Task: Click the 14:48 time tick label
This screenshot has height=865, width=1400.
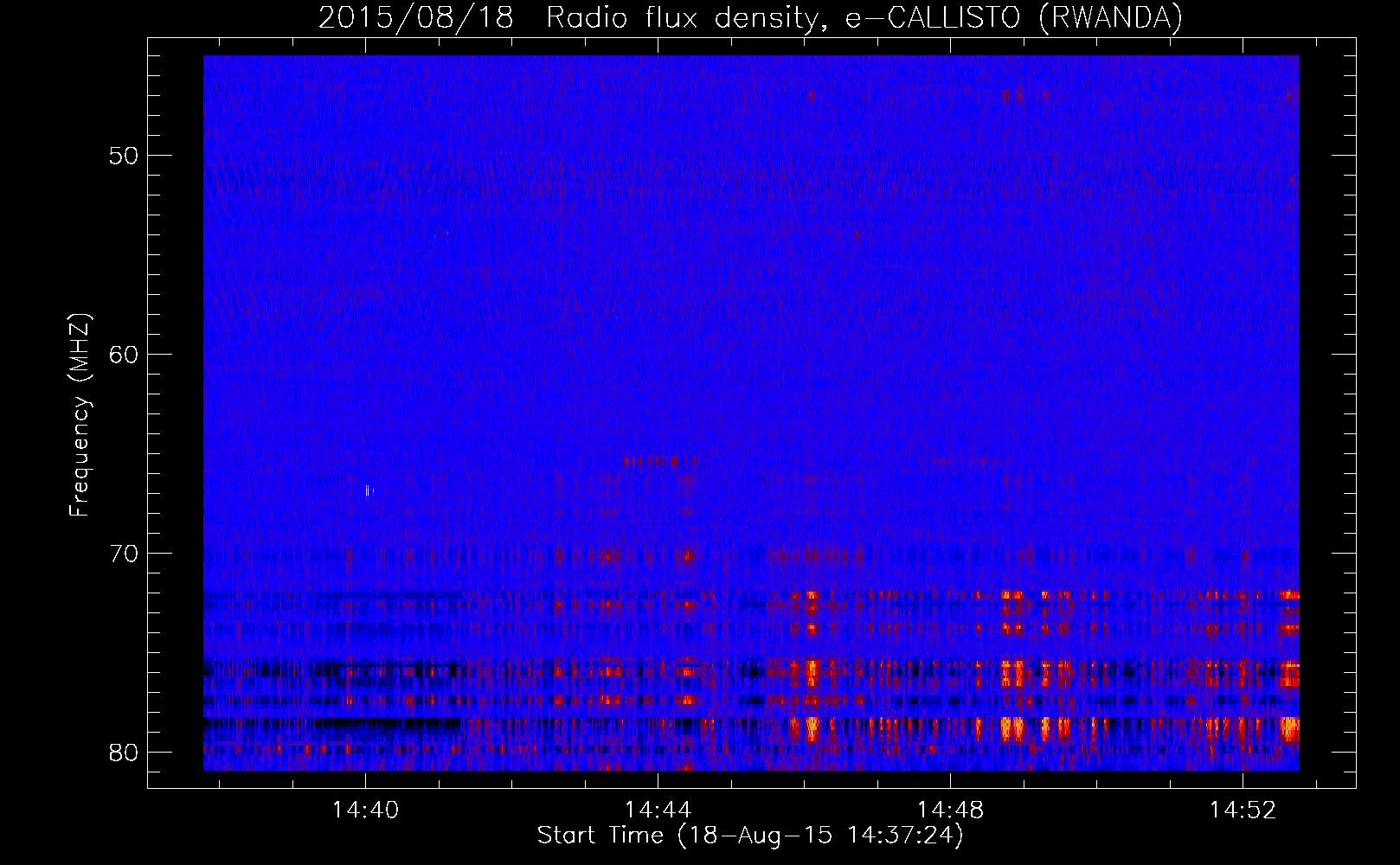Action: [x=951, y=810]
